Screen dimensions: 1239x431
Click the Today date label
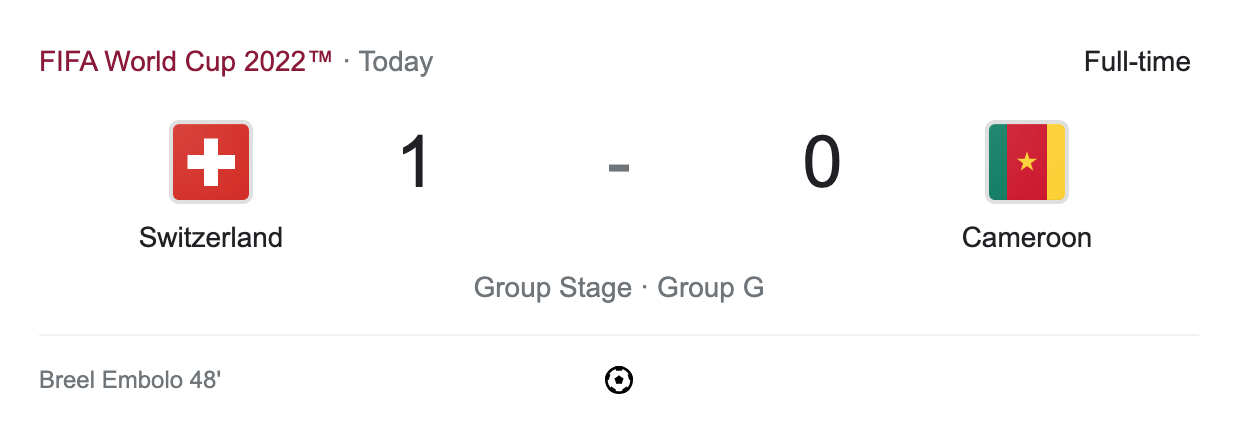coord(396,62)
